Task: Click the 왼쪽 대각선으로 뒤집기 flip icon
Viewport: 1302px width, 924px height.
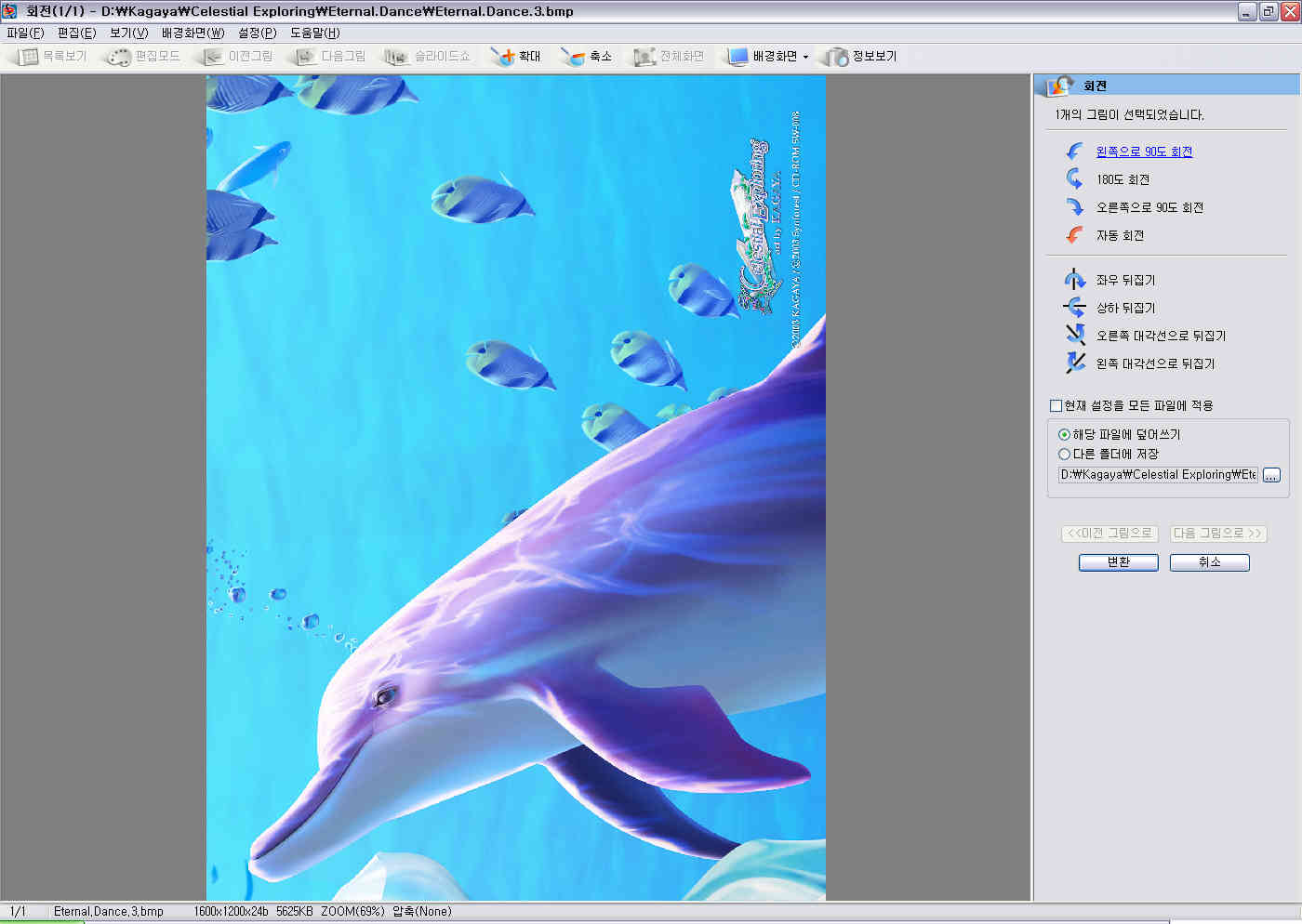Action: (x=1074, y=363)
